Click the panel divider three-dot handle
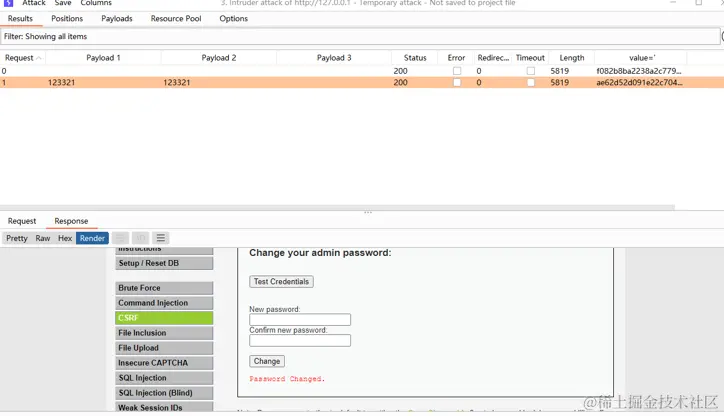This screenshot has width=724, height=416. (368, 212)
